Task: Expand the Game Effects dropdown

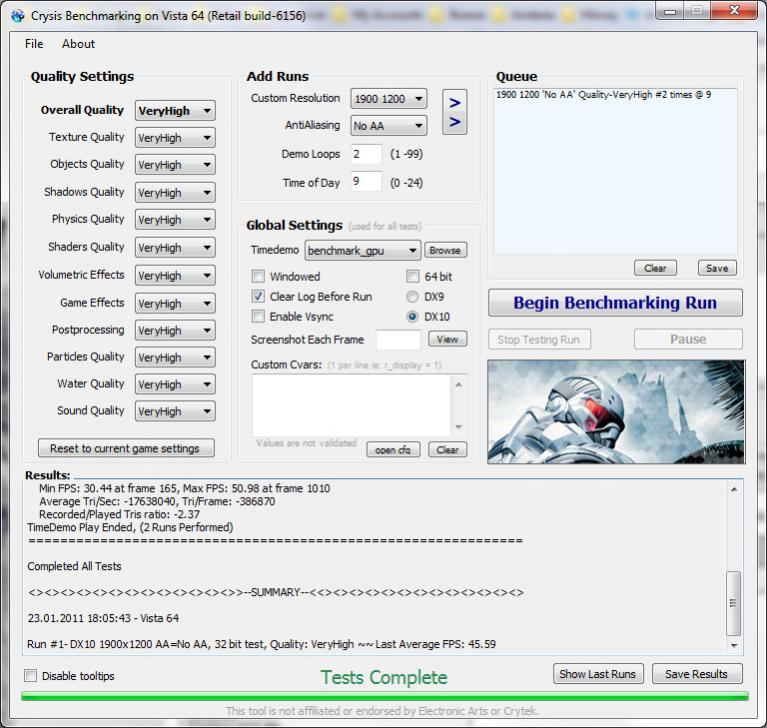Action: pos(175,303)
